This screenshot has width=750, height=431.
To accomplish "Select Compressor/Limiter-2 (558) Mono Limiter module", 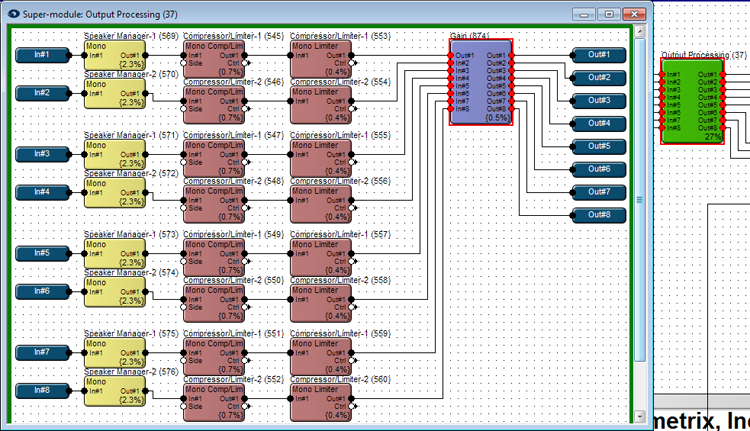I will click(321, 303).
